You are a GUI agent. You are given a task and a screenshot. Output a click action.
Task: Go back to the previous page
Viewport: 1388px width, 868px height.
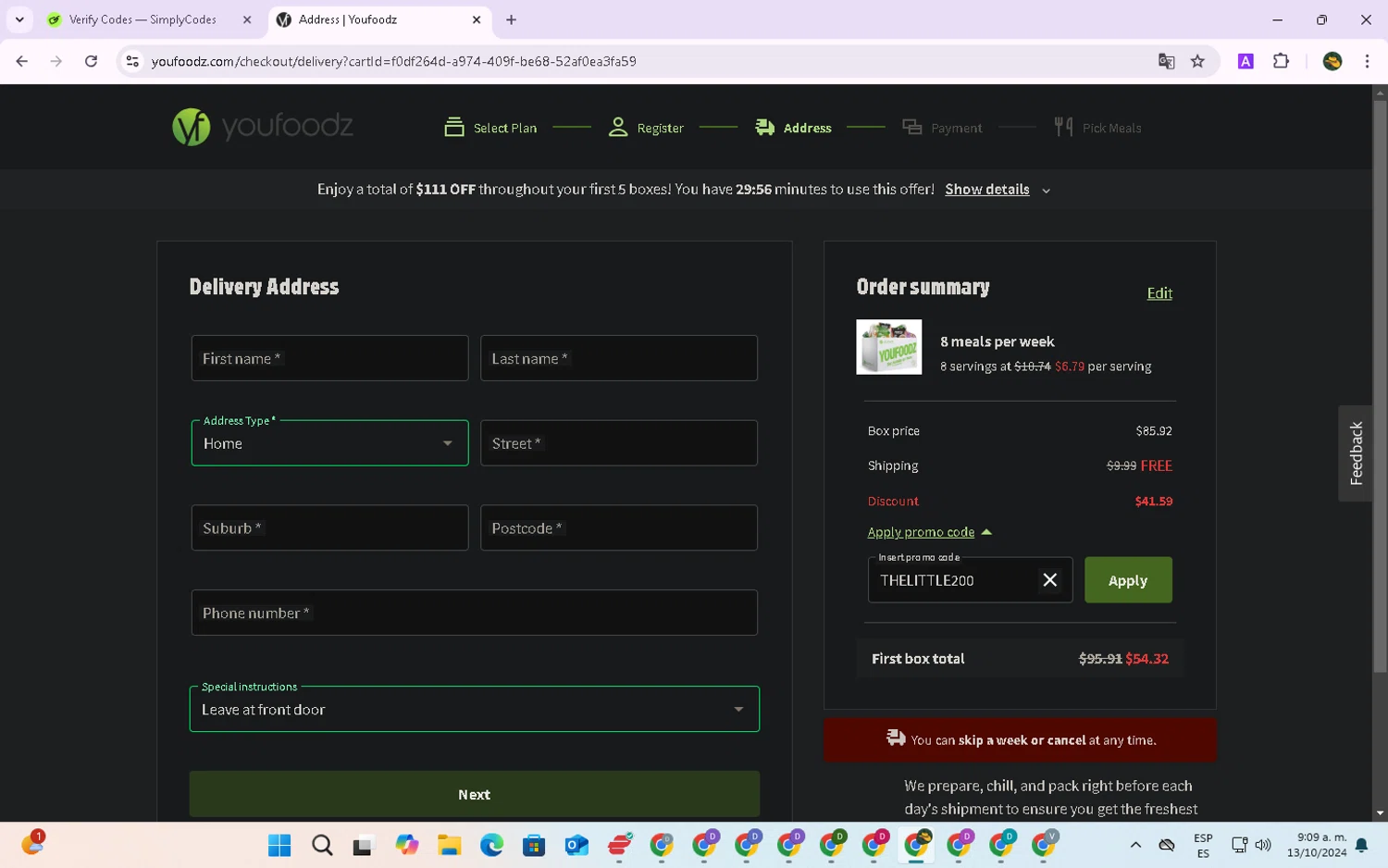tap(22, 61)
